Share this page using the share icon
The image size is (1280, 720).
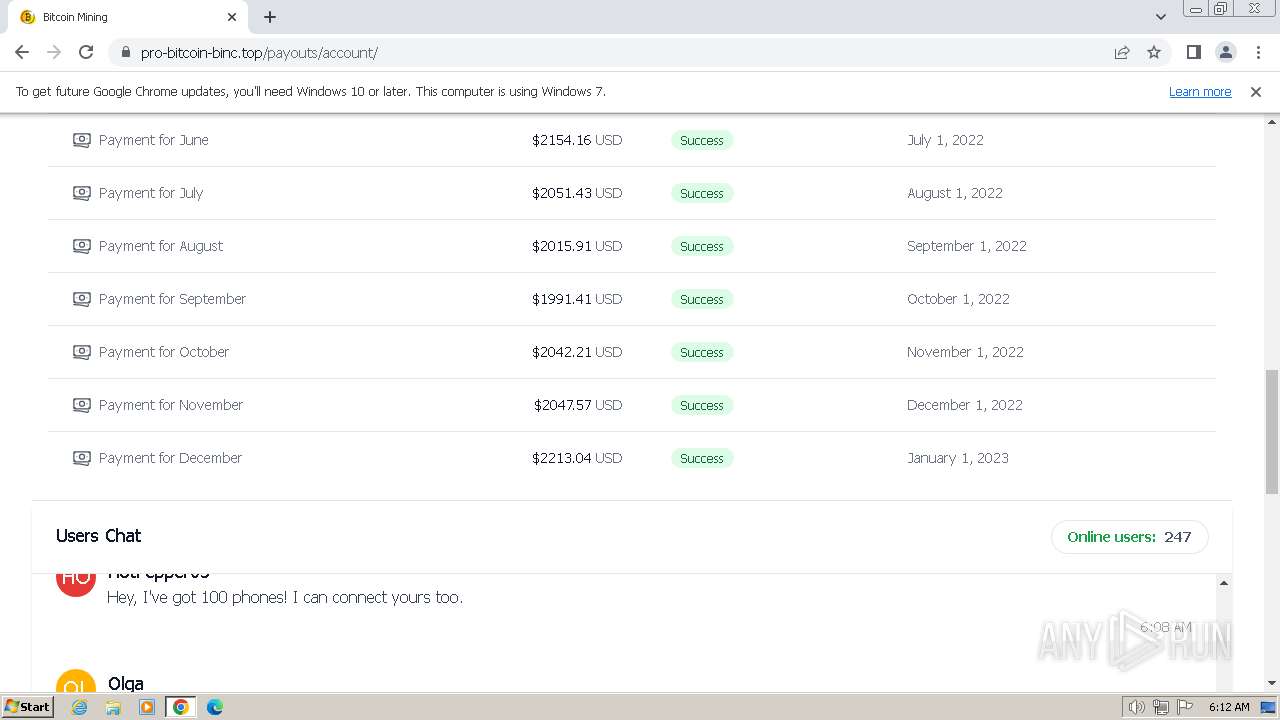click(x=1122, y=52)
